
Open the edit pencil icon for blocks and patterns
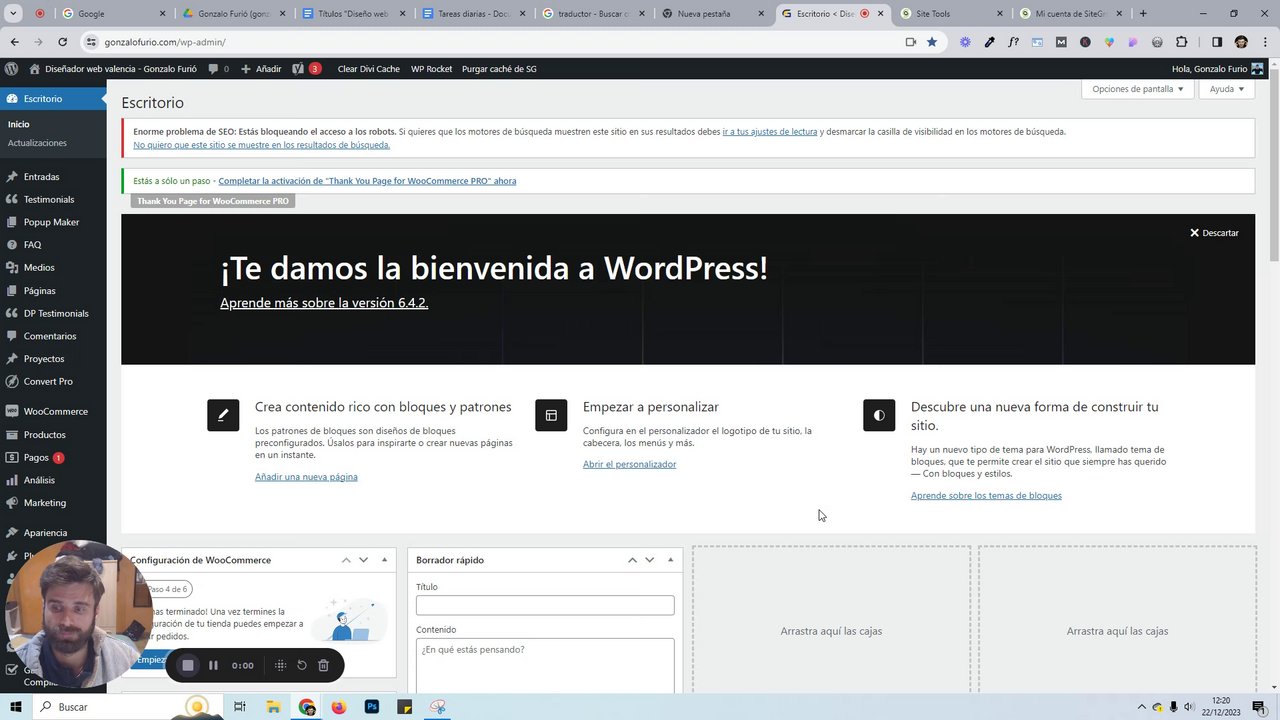point(223,415)
